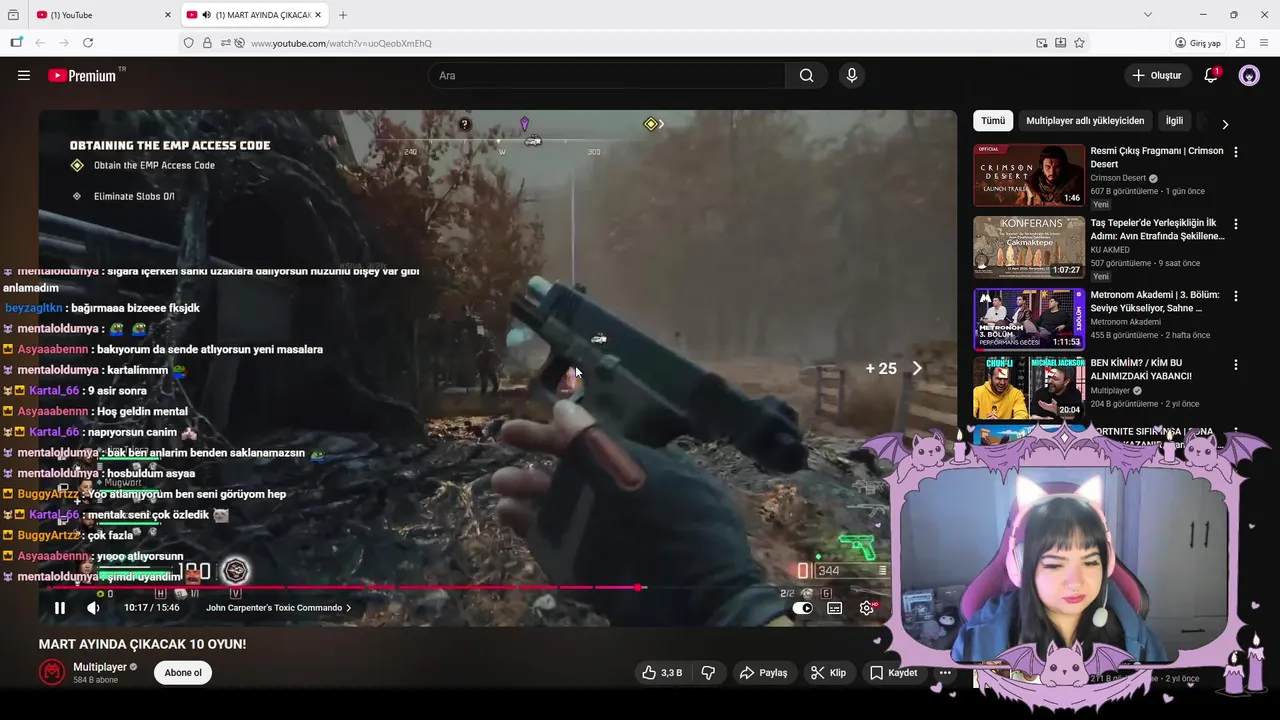1280x720 pixels.
Task: Click the browser address bar URL
Action: (x=341, y=43)
